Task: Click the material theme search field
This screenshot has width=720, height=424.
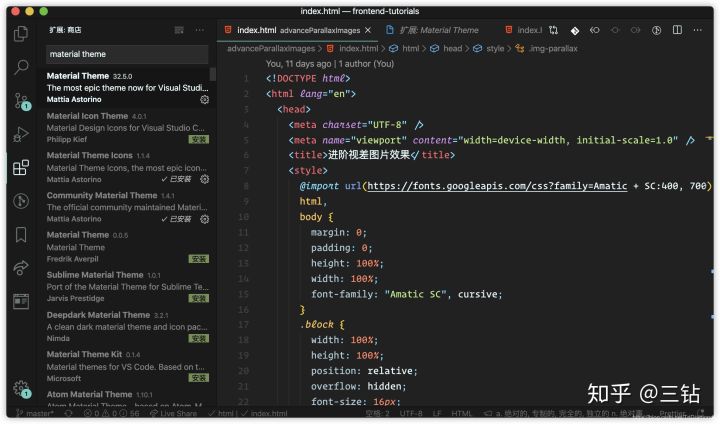Action: click(x=127, y=54)
